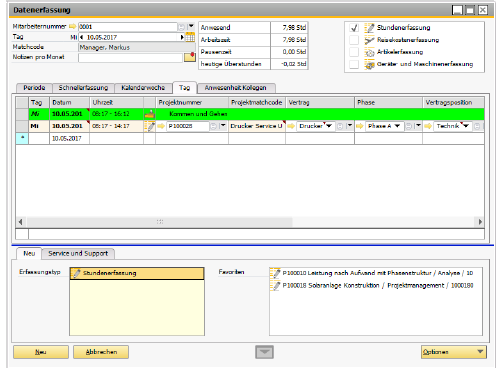Follow the link arrow before Phase A
502x368 pixels.
tap(360, 126)
